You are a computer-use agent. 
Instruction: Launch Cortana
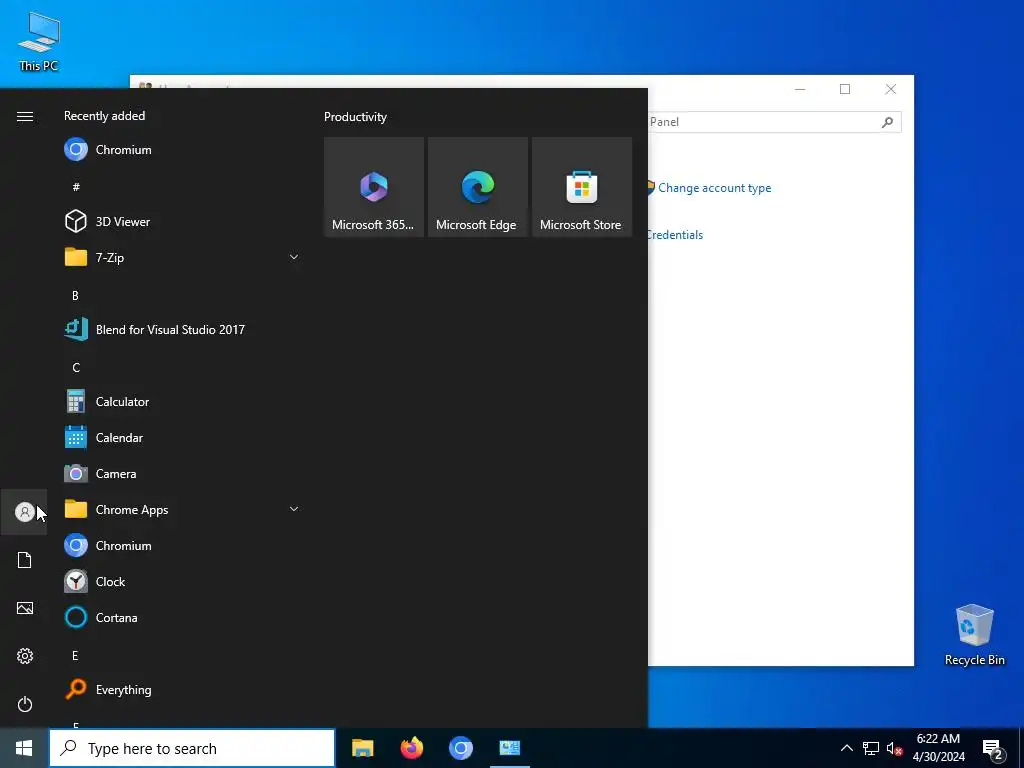tap(182, 617)
